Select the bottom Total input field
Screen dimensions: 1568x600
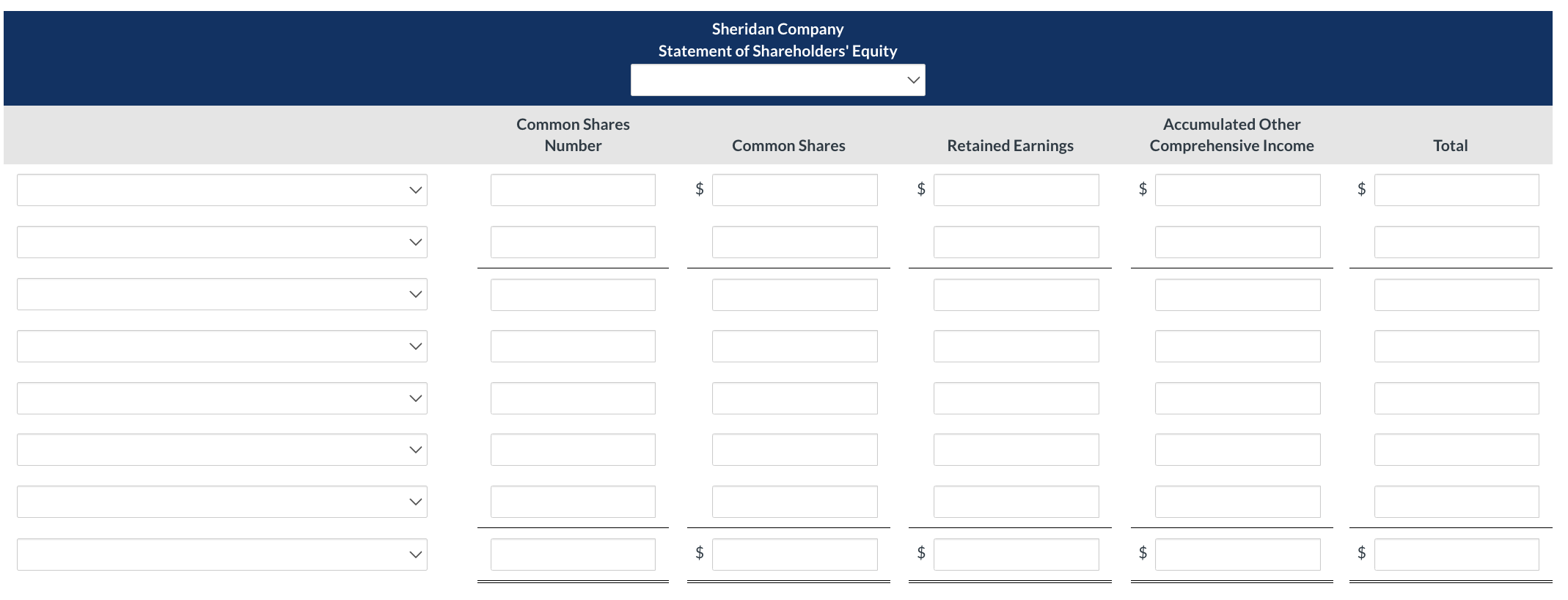click(1456, 554)
